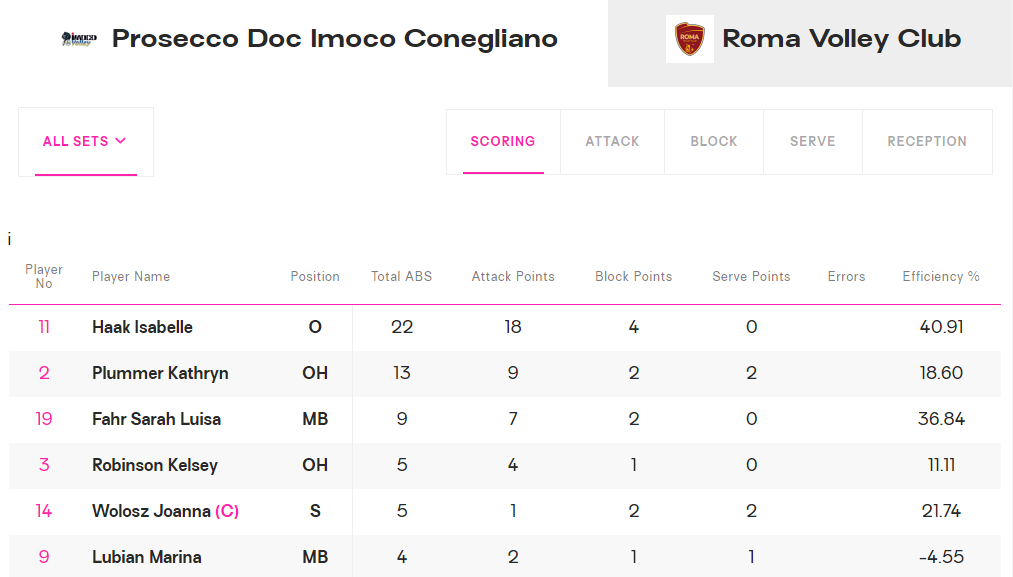Sort by Efficiency % column header
This screenshot has height=577, width=1013.
click(941, 277)
